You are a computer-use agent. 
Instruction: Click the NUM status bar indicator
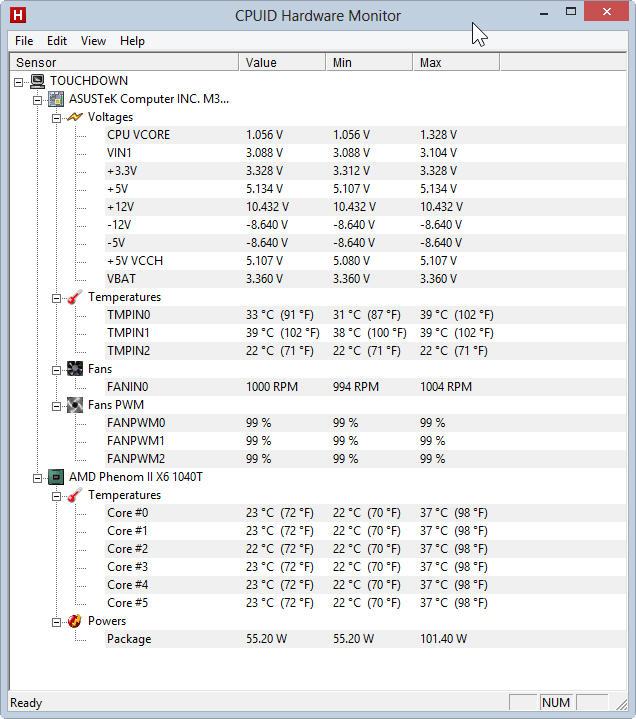(x=556, y=702)
